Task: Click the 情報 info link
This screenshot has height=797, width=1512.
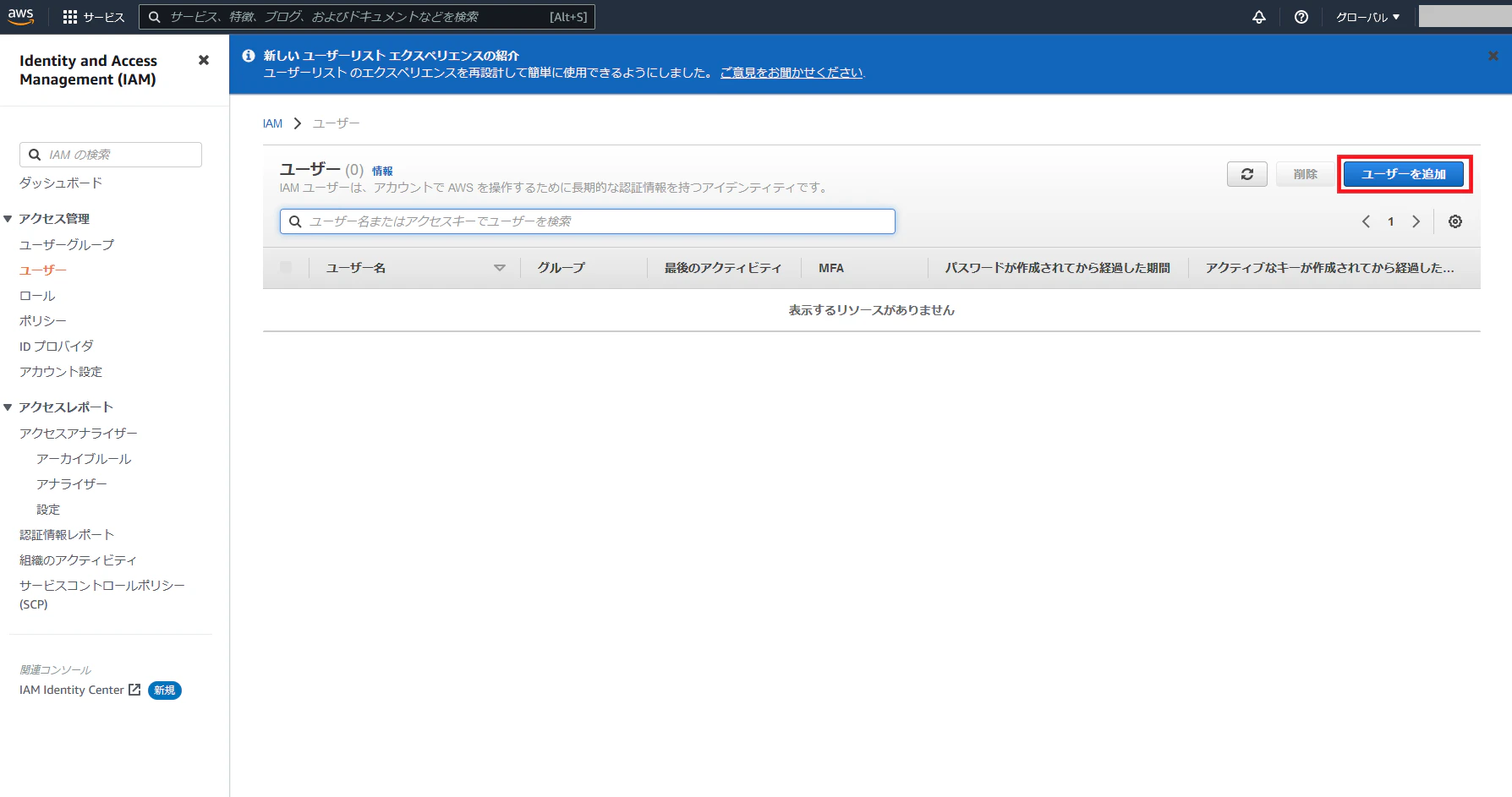Action: (x=382, y=171)
